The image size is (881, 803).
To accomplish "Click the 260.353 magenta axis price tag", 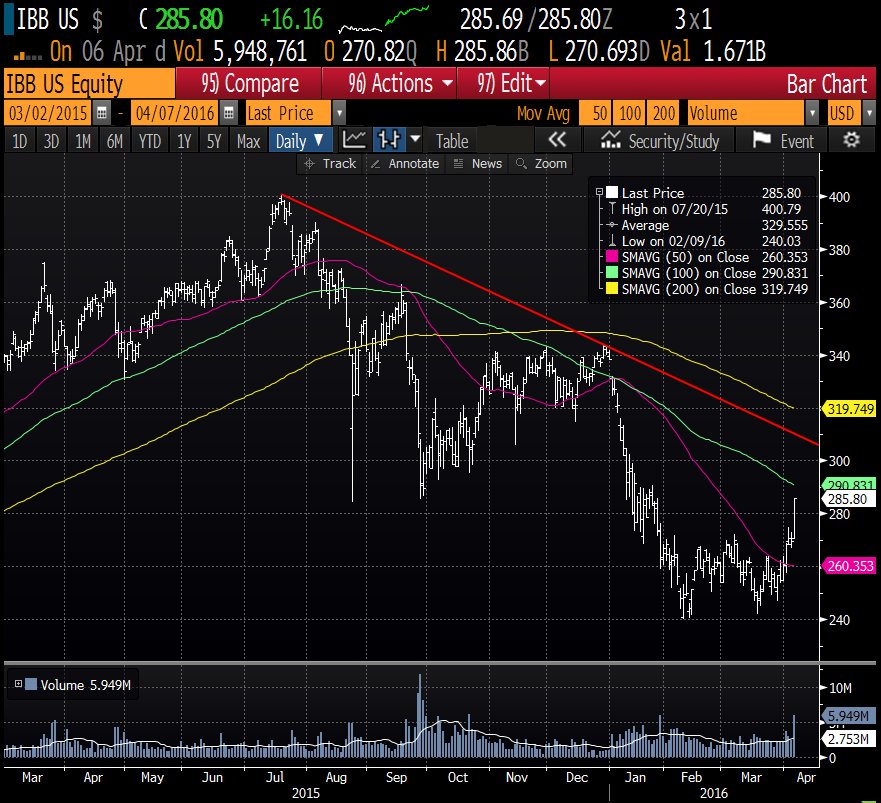I will pyautogui.click(x=850, y=566).
